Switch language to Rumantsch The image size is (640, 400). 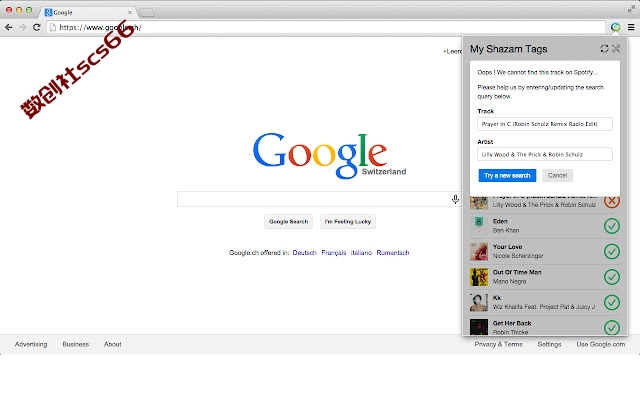coord(393,253)
